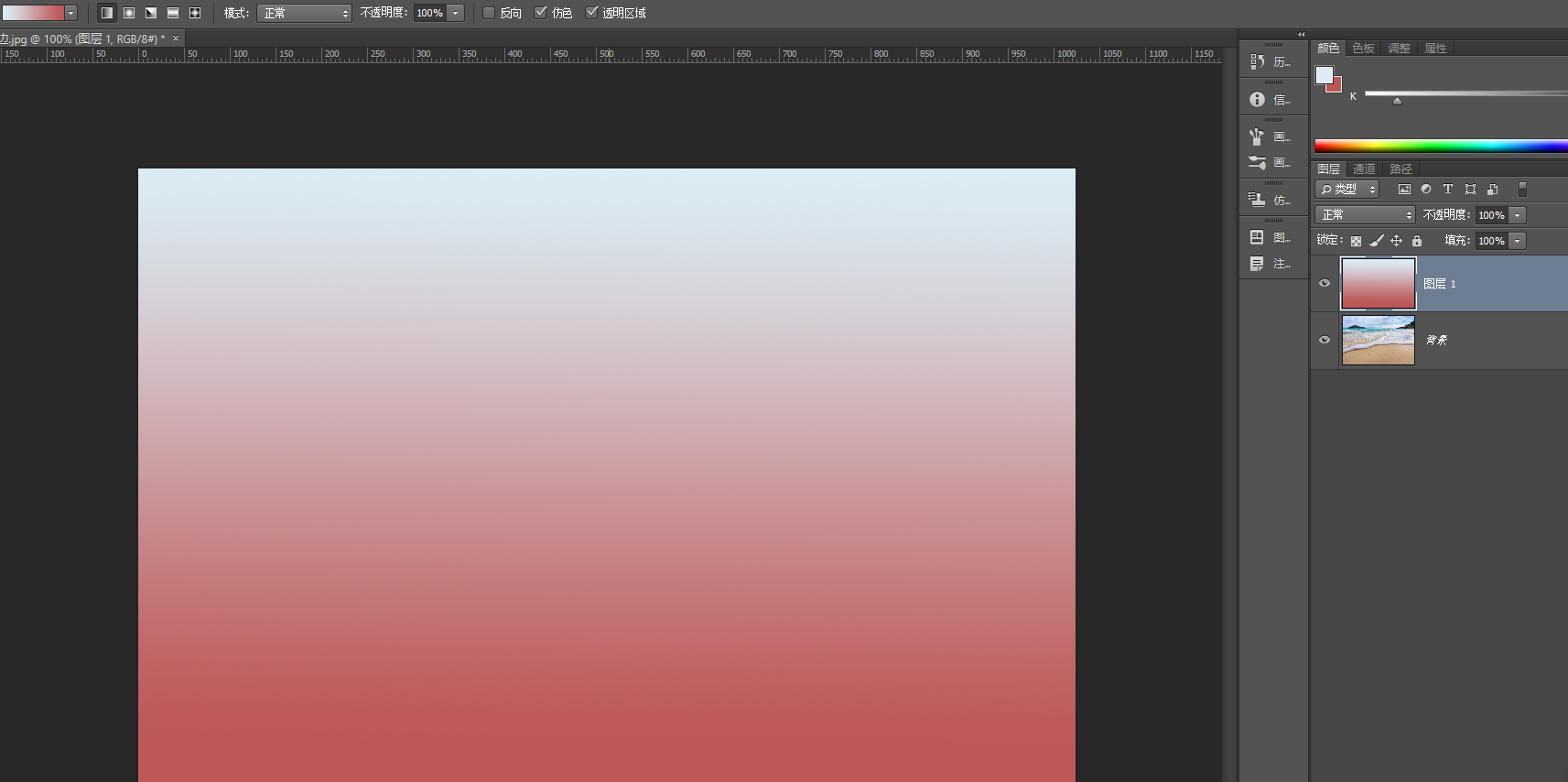Open layer 不透明度 dropdown arrow
This screenshot has height=782, width=1568.
pyautogui.click(x=1517, y=215)
